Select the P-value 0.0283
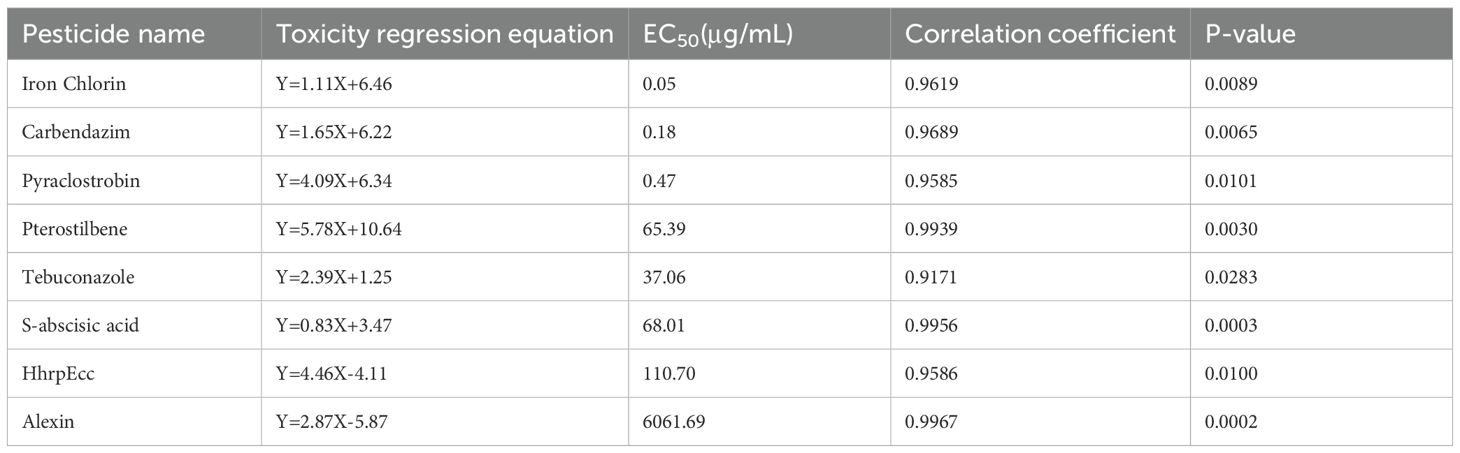The image size is (1460, 453). pos(1230,277)
